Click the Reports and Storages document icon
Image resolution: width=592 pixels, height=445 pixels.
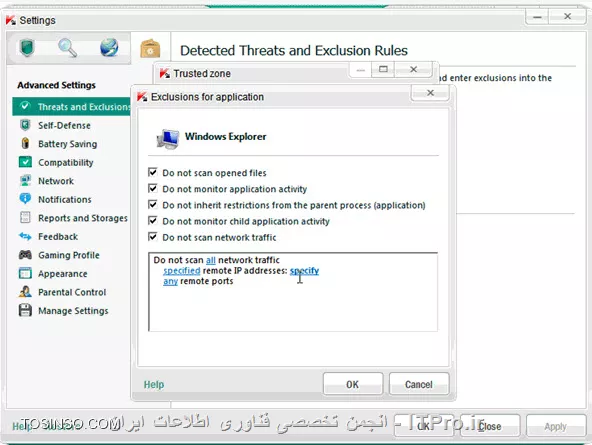[x=25, y=217]
